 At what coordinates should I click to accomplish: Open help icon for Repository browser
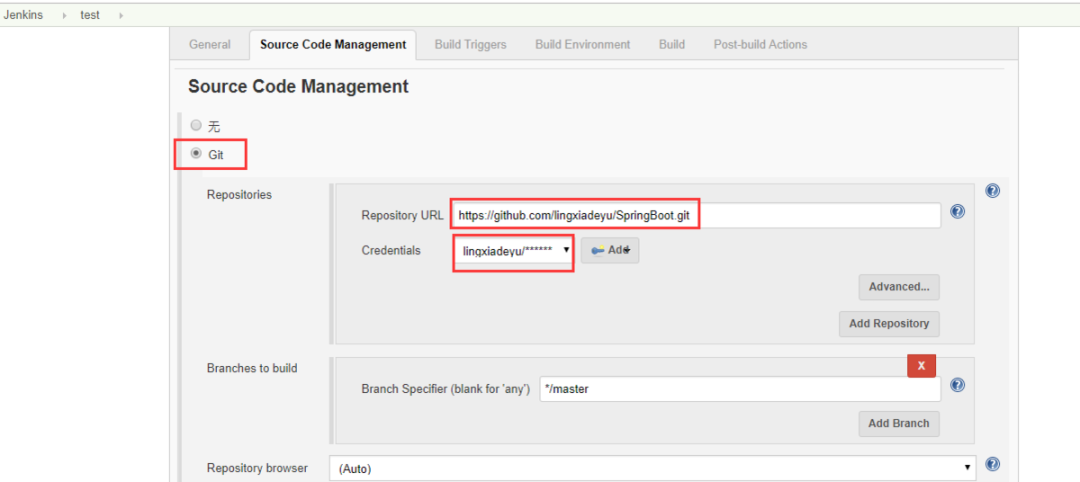[x=992, y=464]
